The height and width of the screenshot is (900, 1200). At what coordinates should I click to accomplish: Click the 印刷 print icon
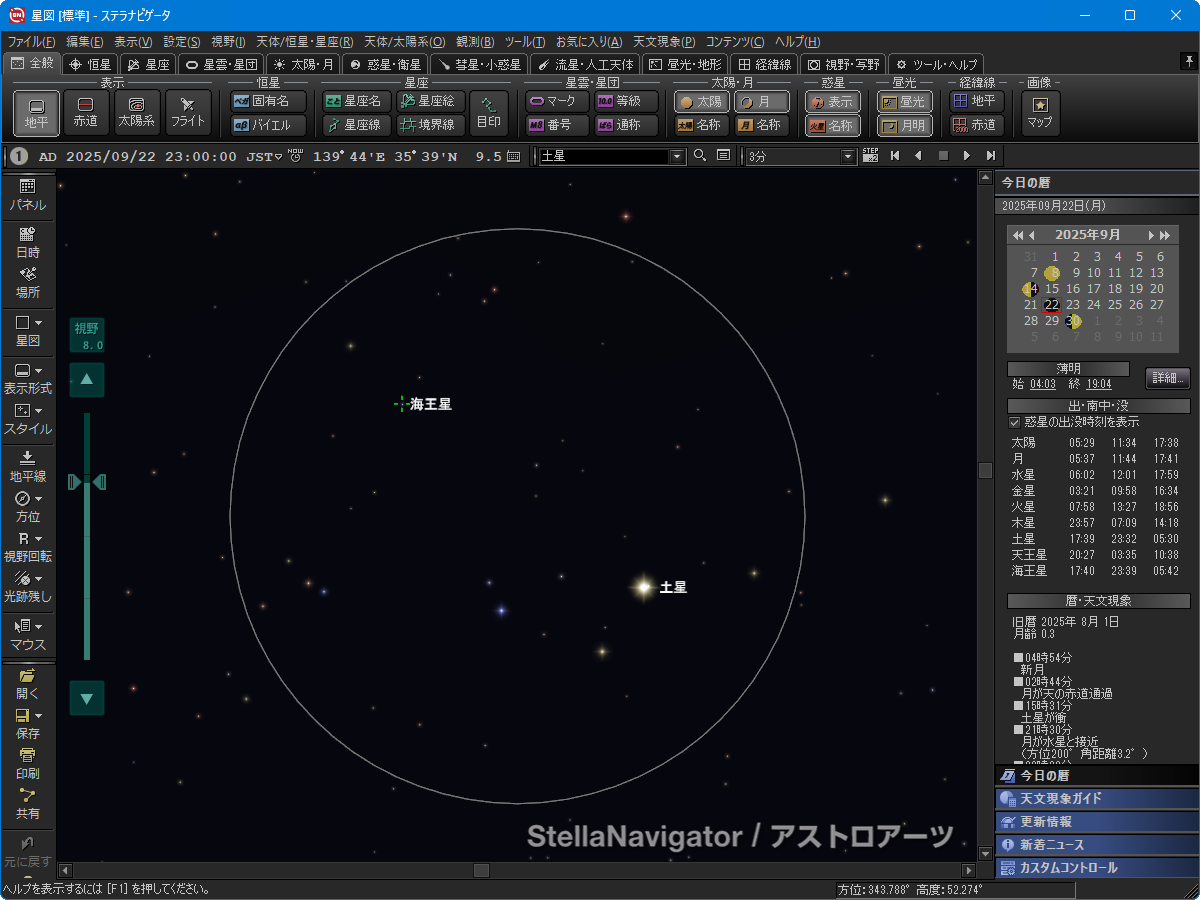[x=27, y=763]
